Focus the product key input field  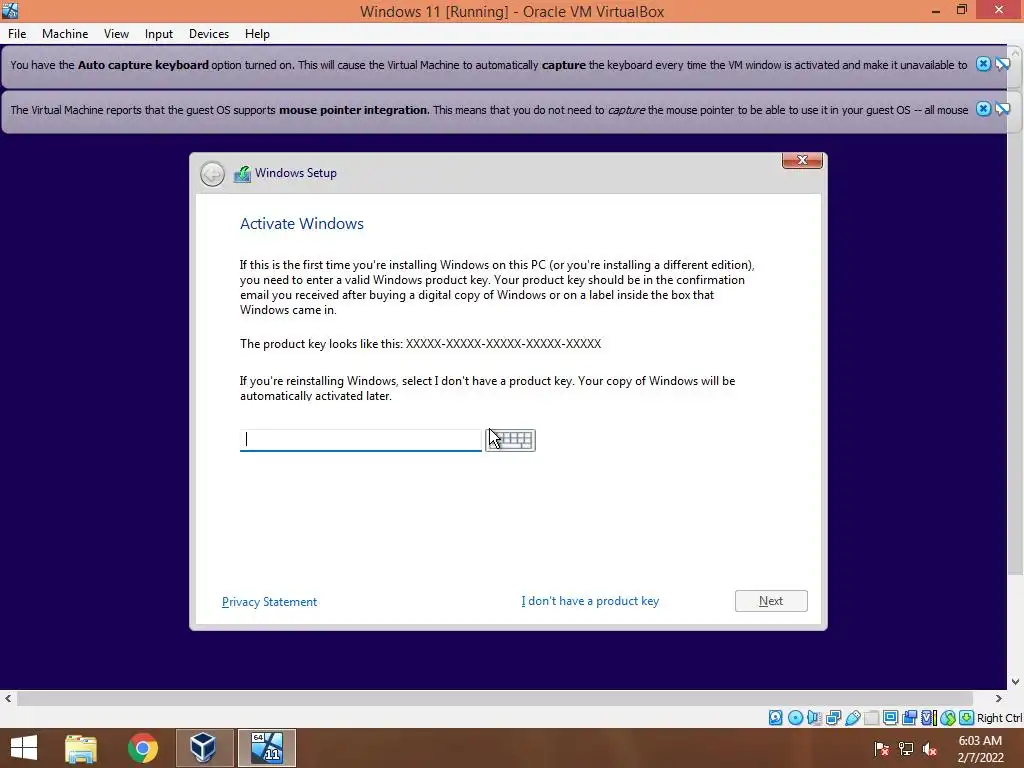[x=360, y=440]
